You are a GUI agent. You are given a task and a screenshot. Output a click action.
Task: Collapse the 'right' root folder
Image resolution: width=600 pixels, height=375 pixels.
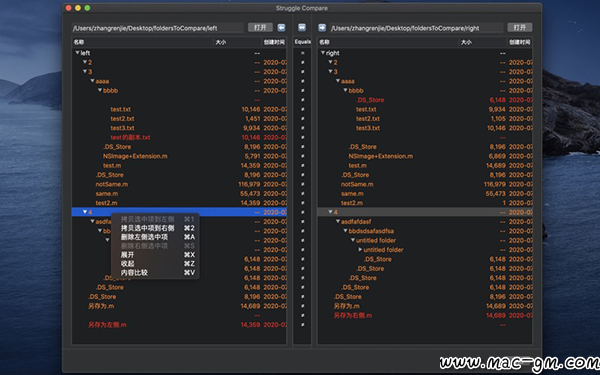click(x=323, y=53)
